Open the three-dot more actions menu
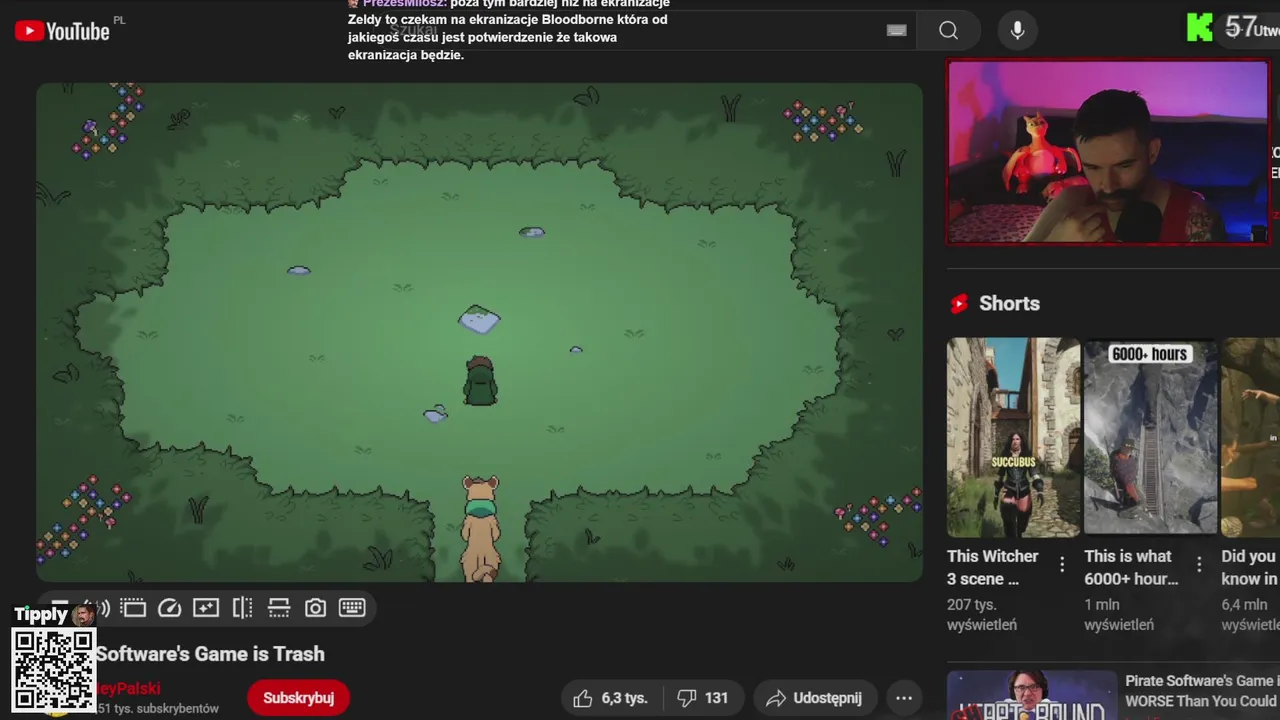 tap(904, 698)
